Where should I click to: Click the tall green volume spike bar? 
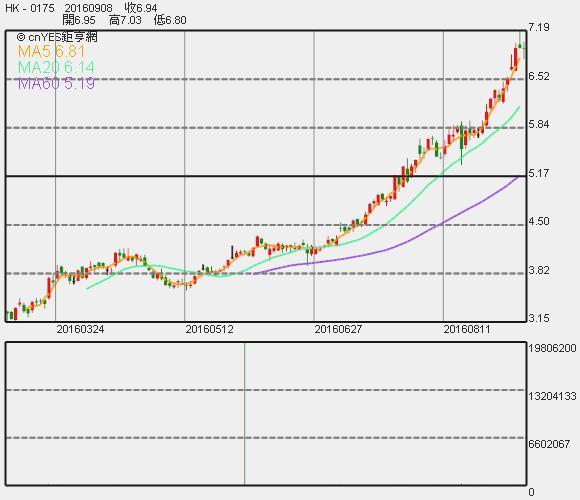tap(245, 413)
